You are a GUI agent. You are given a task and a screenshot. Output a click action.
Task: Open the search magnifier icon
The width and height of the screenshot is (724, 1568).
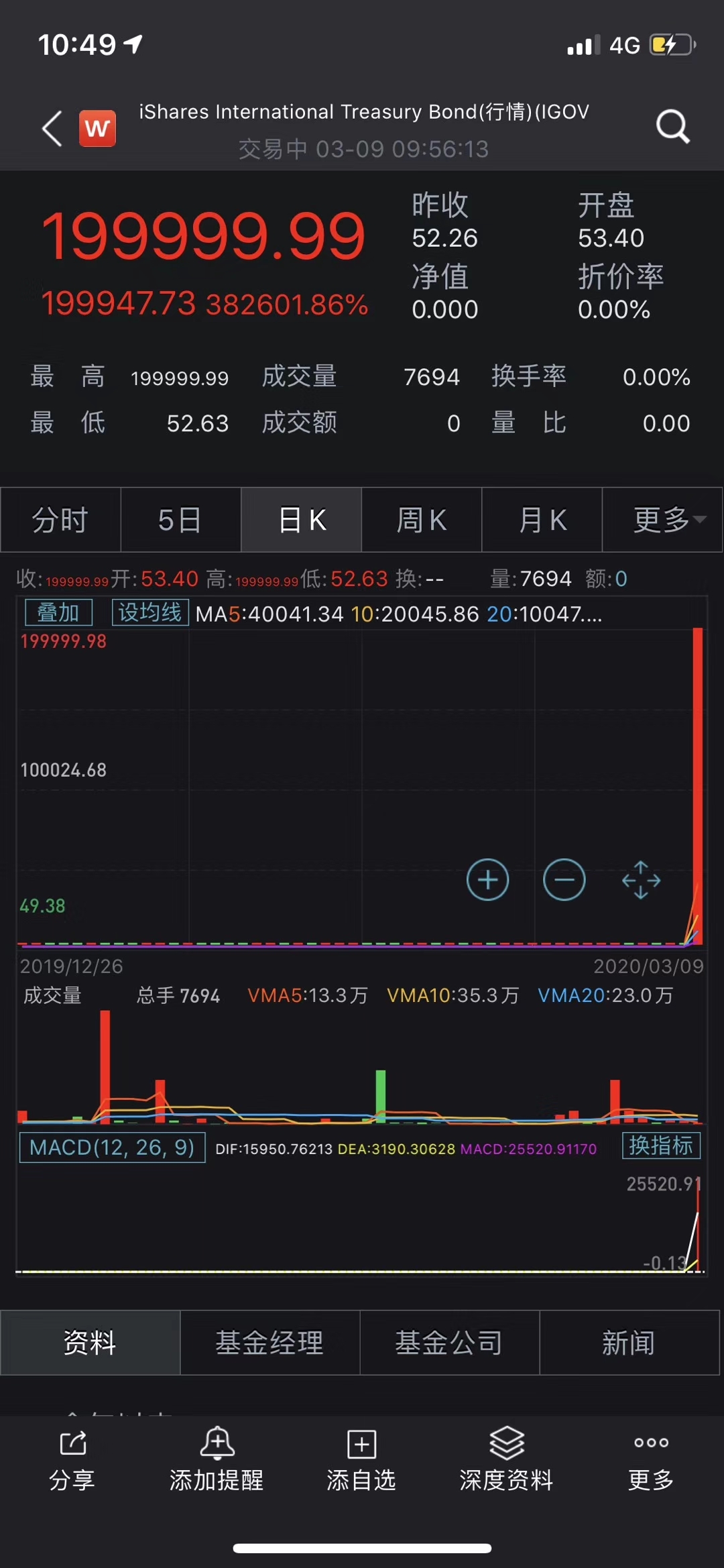coord(672,126)
